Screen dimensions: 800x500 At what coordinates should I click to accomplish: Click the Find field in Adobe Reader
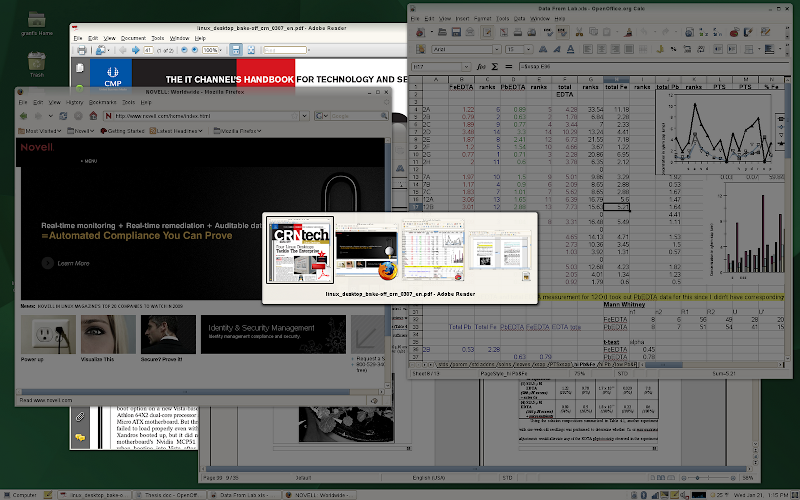point(285,50)
